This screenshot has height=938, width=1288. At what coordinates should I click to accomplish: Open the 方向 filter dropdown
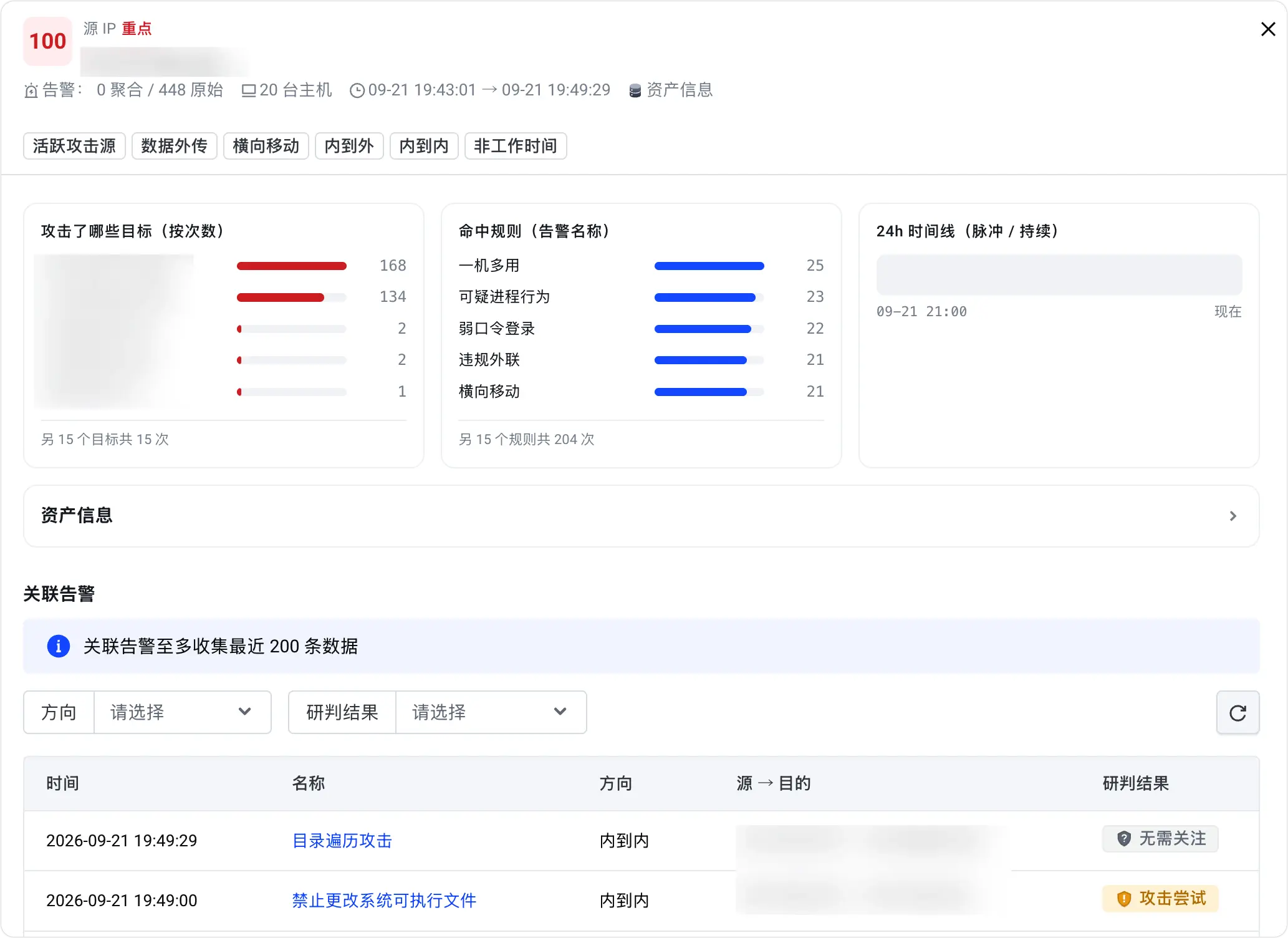click(182, 712)
